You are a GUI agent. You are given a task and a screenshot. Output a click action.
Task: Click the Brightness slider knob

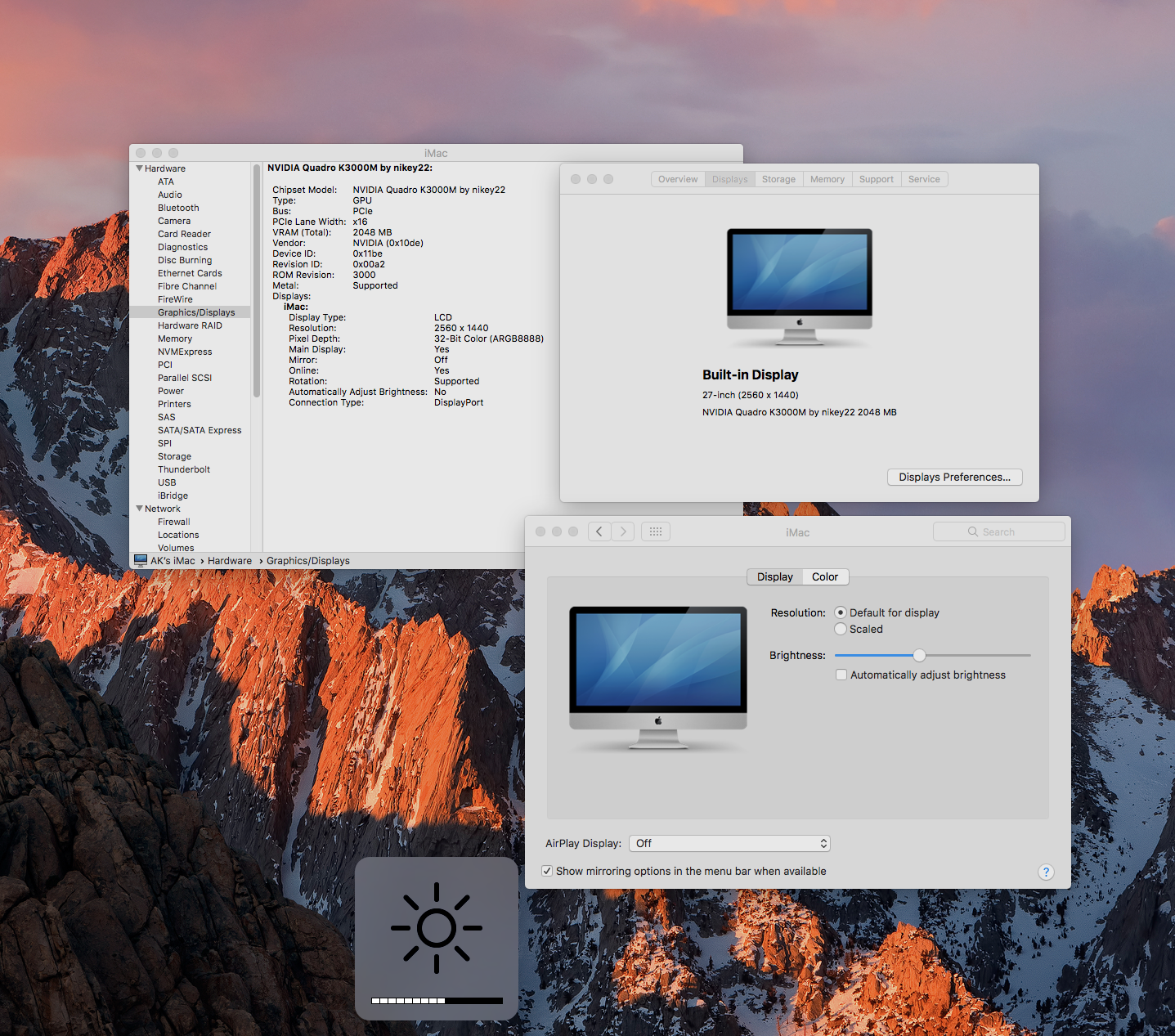tap(920, 655)
